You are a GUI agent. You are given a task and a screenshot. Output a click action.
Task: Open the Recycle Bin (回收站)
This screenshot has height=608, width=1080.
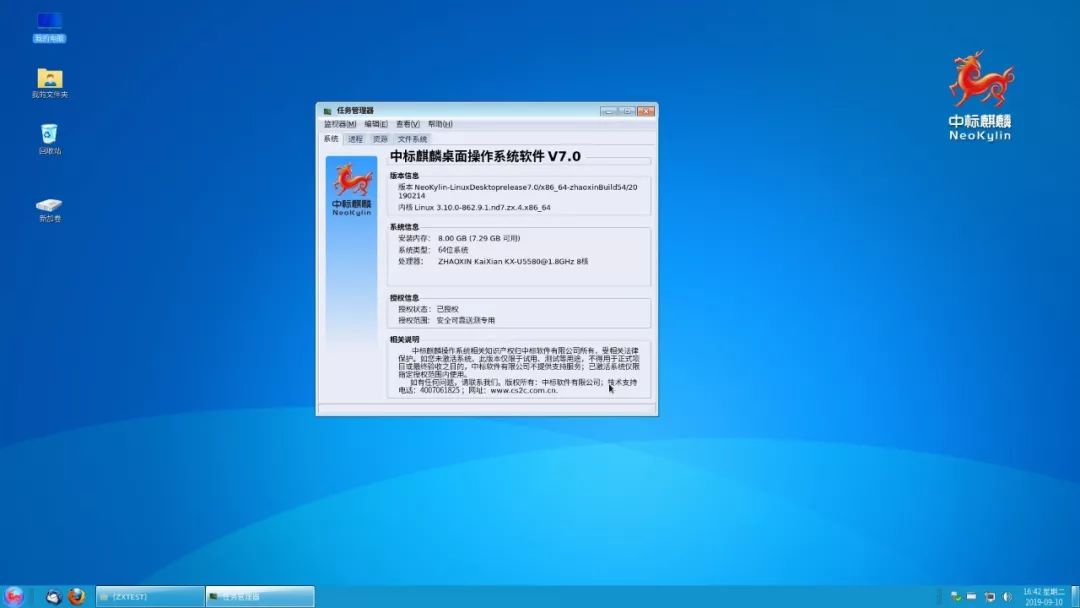(x=48, y=135)
